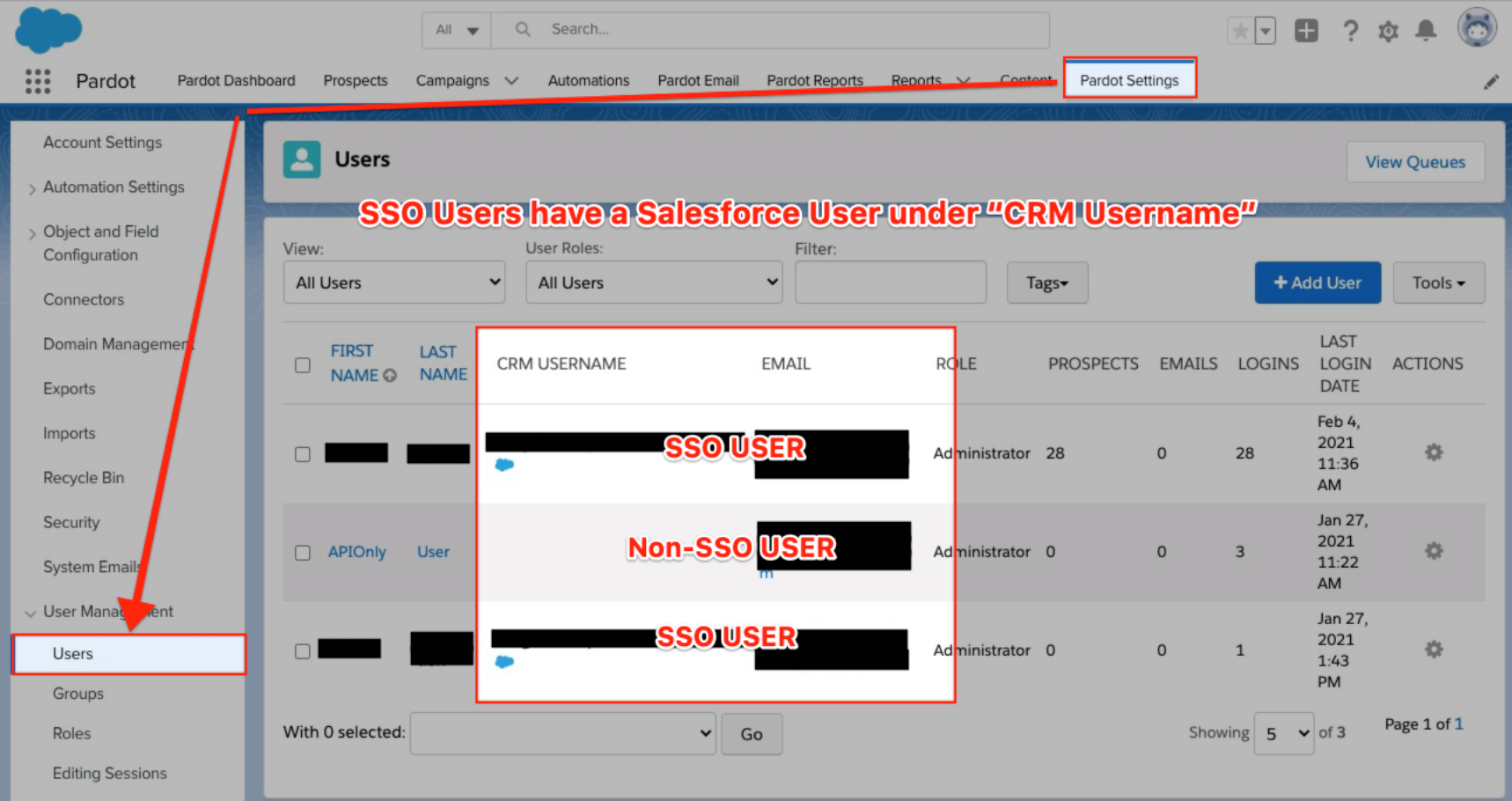
Task: Toggle the select-all users checkbox
Action: (303, 365)
